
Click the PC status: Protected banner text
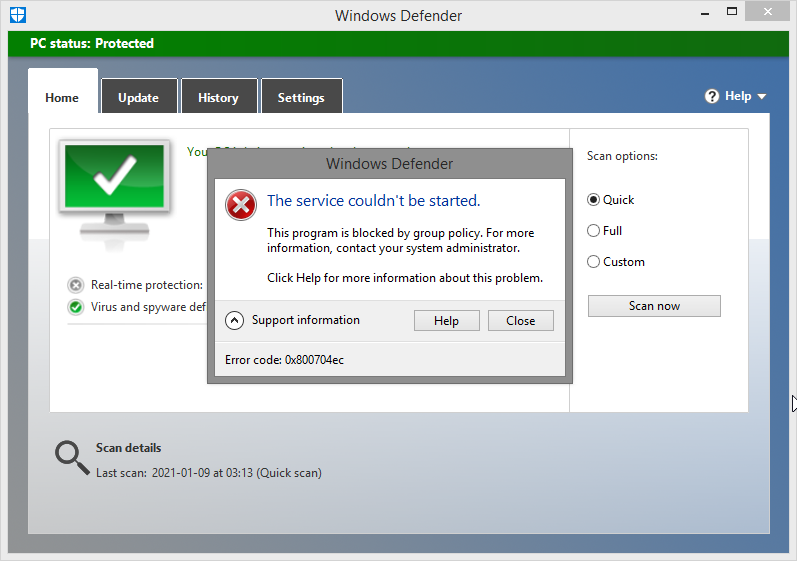91,43
